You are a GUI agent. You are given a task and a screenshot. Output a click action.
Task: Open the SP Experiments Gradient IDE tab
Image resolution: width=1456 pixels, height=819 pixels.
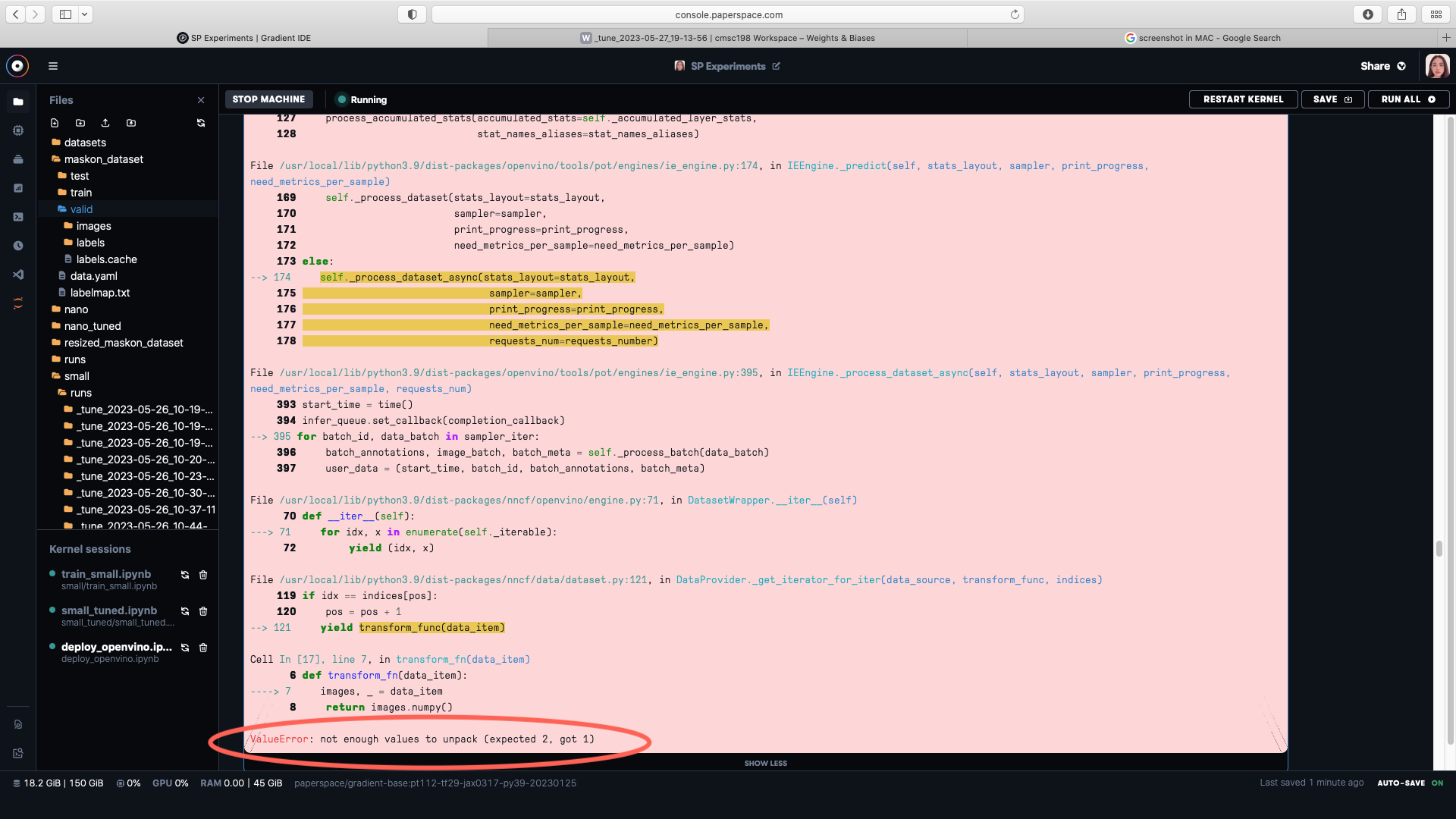[244, 37]
